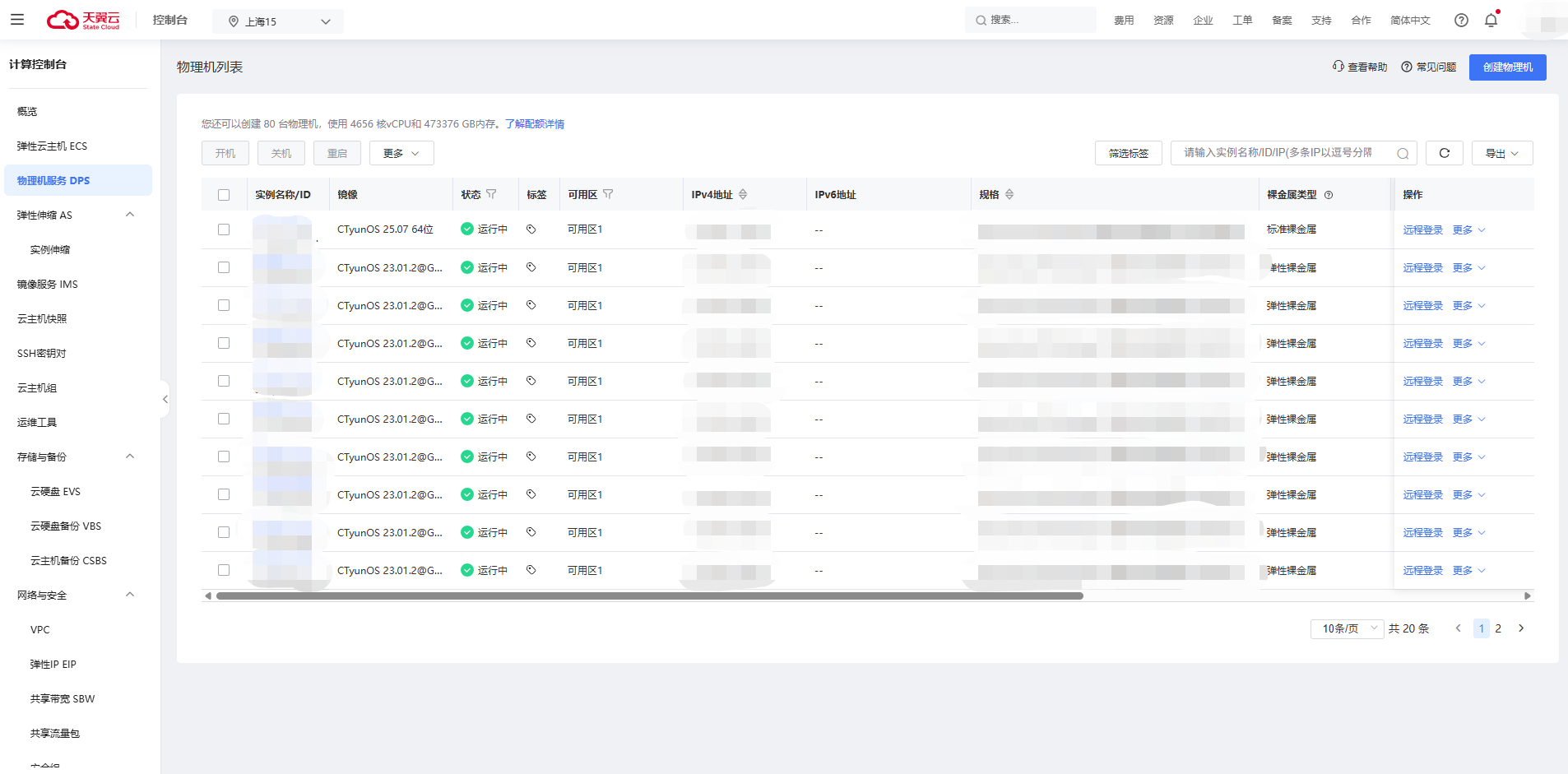Sort by IPv4 address column
1568x774 pixels.
tap(743, 194)
